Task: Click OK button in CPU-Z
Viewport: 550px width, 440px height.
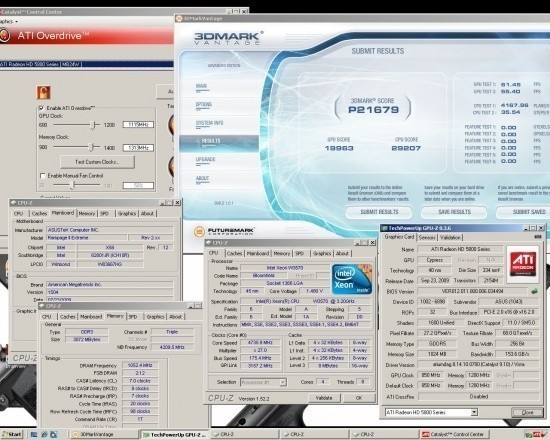Action: [x=359, y=398]
